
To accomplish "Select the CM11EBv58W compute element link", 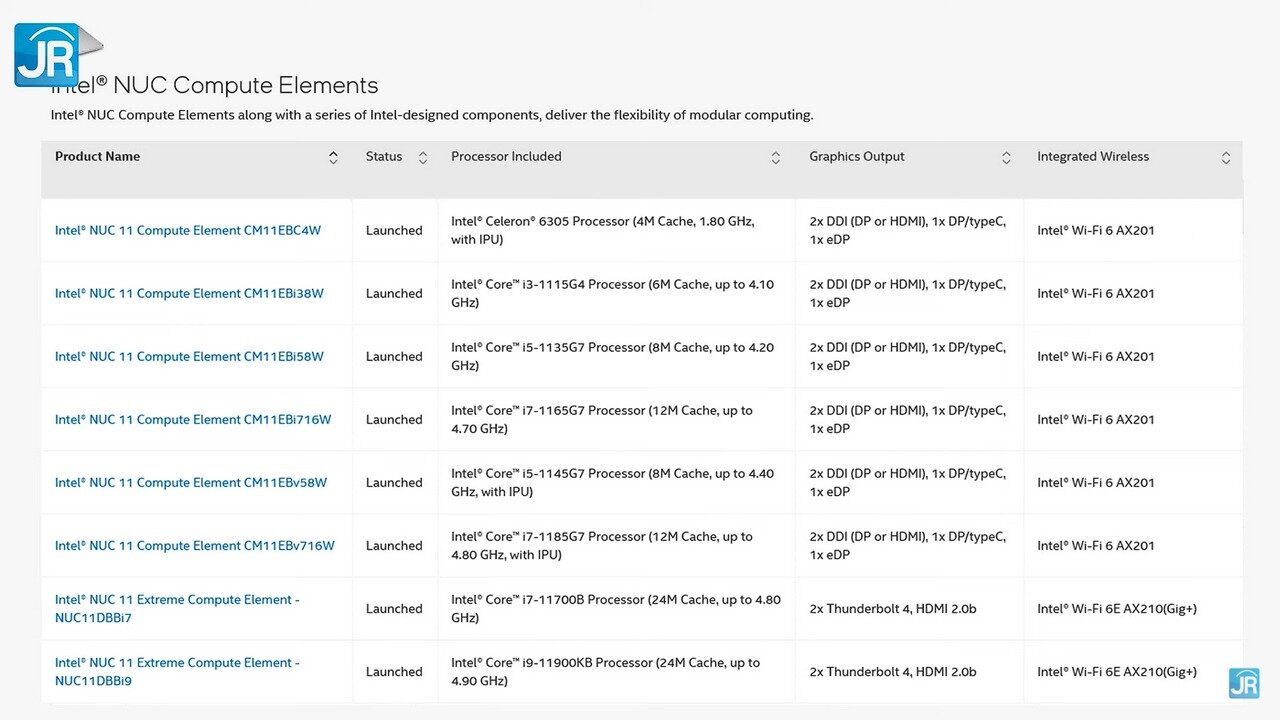I will click(191, 483).
